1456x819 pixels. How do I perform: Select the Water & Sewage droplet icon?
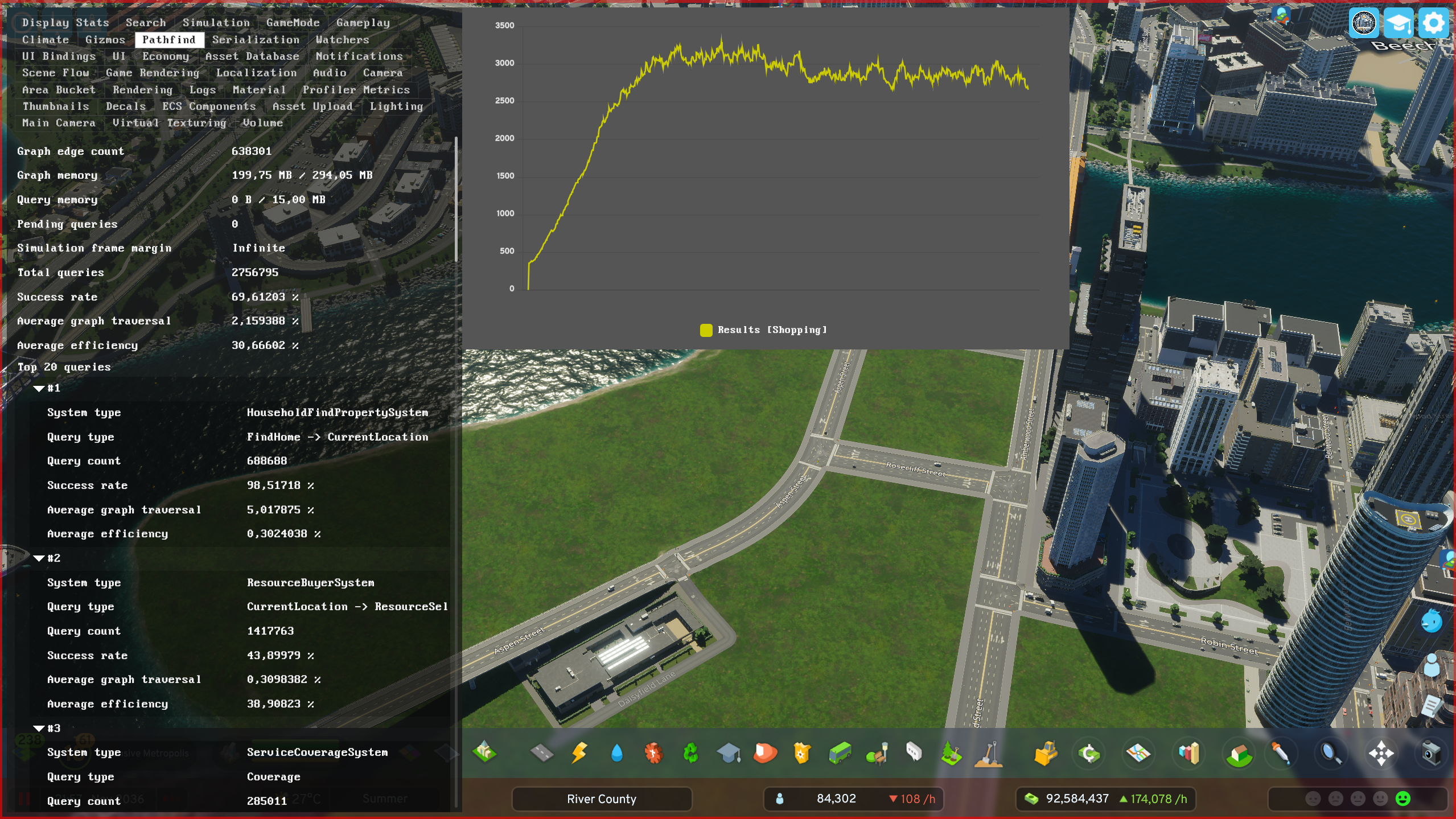click(x=616, y=753)
